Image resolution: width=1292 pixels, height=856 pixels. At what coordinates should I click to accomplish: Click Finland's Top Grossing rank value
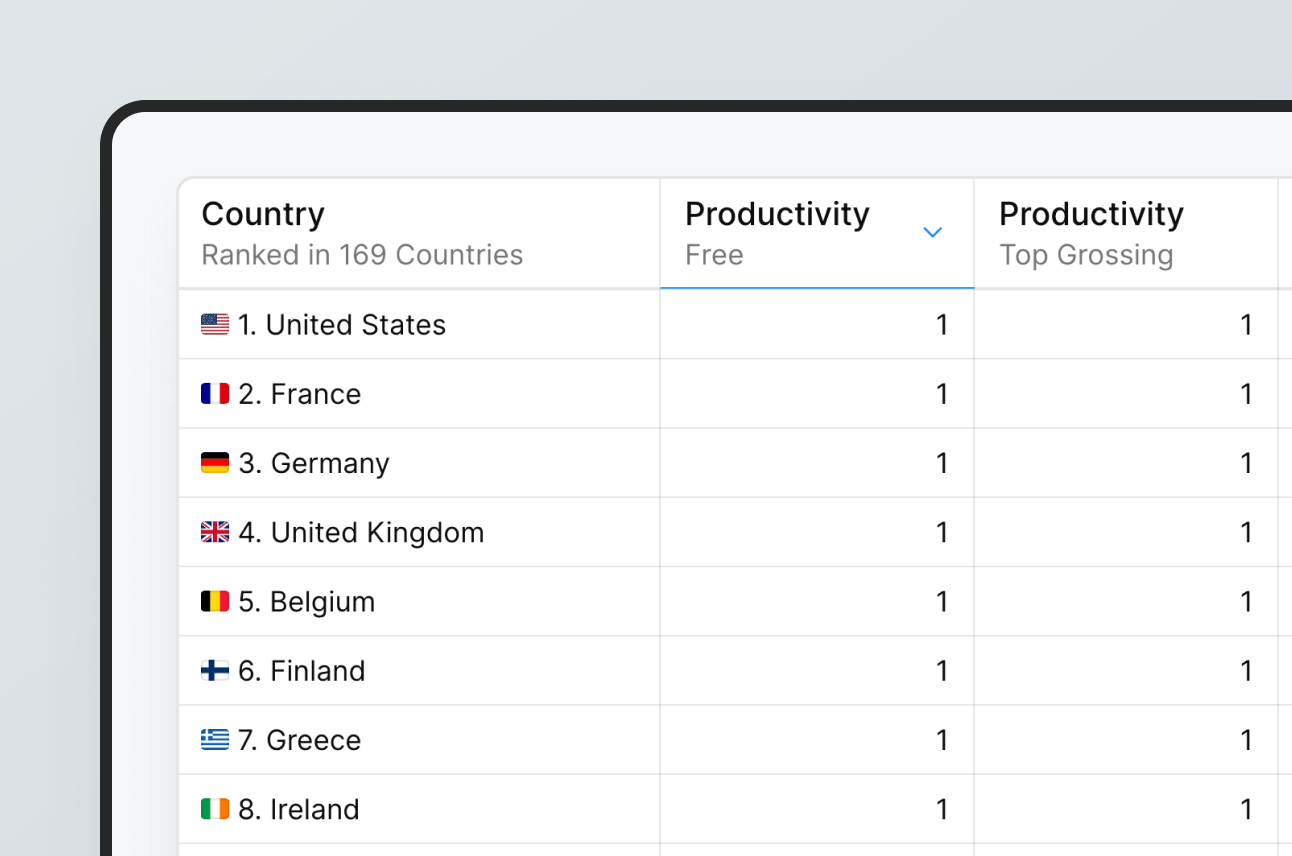click(1245, 670)
